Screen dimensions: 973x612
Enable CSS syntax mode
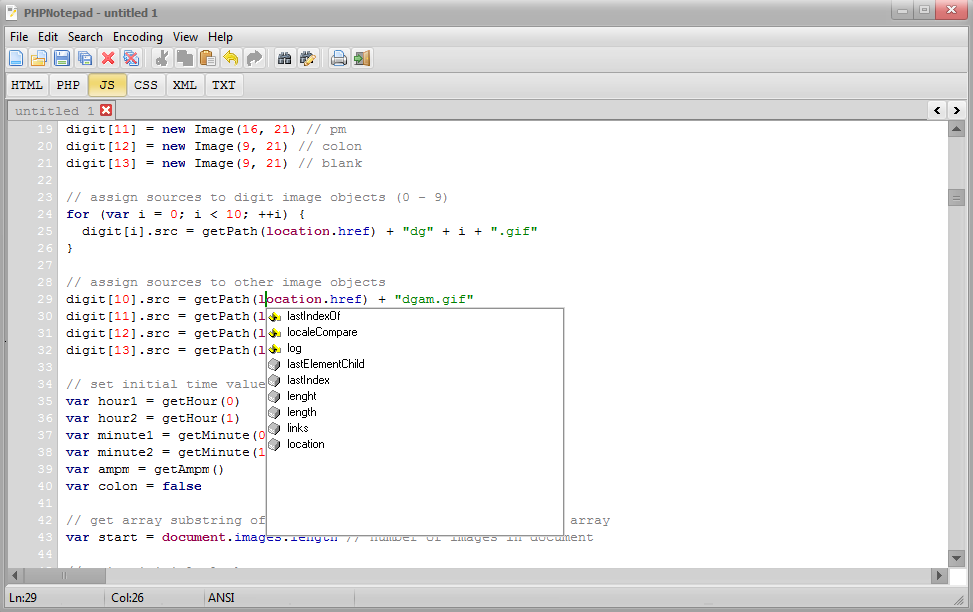pos(146,85)
